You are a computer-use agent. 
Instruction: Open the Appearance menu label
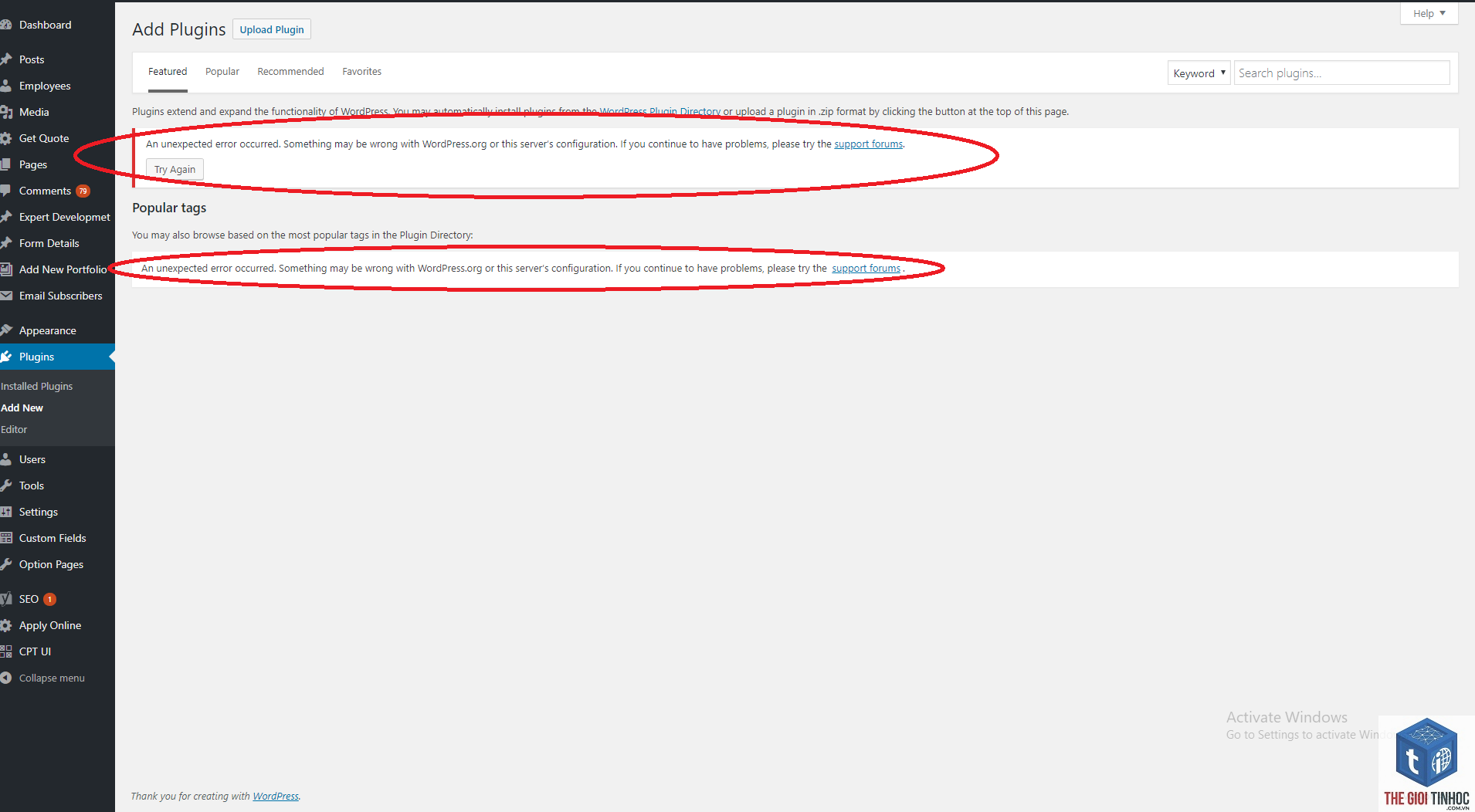tap(48, 330)
